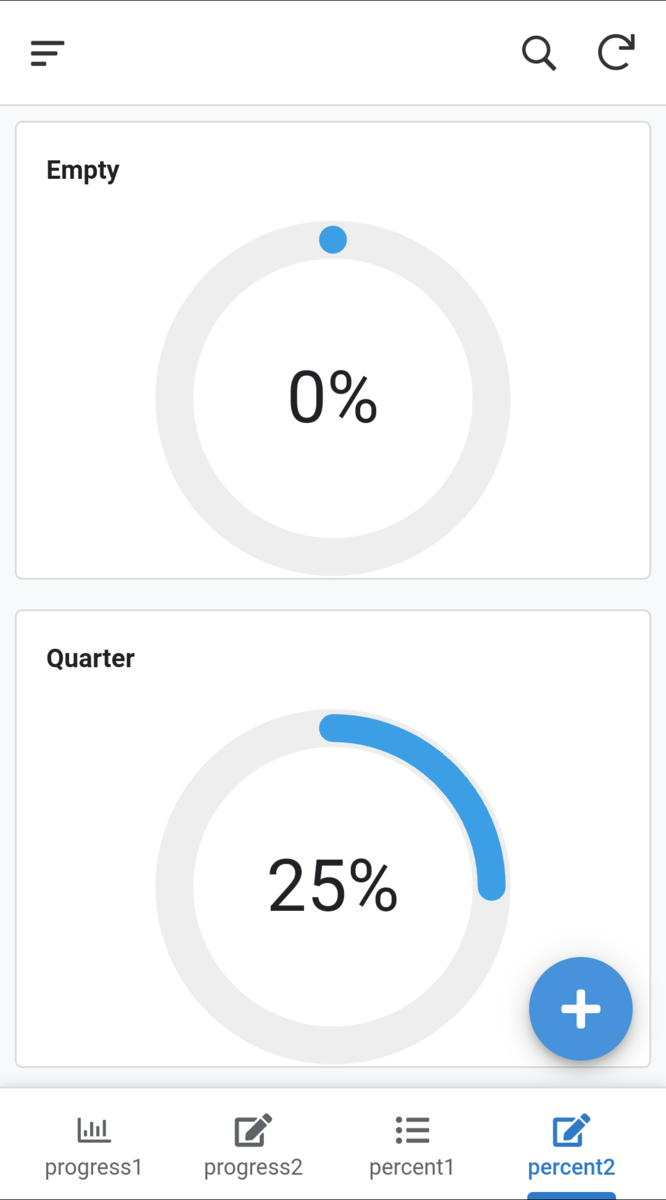The width and height of the screenshot is (666, 1200).
Task: Select the Empty gauge card
Action: (333, 350)
